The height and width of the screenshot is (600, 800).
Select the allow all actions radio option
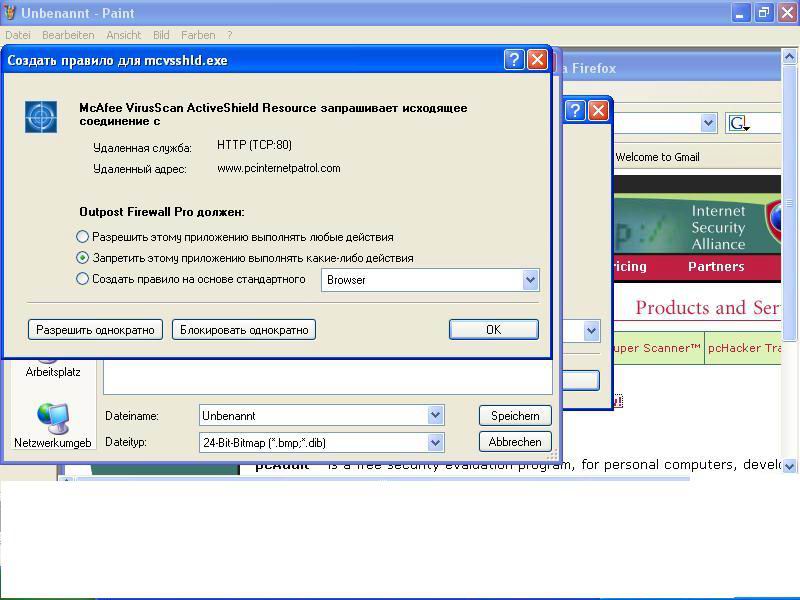pyautogui.click(x=83, y=237)
